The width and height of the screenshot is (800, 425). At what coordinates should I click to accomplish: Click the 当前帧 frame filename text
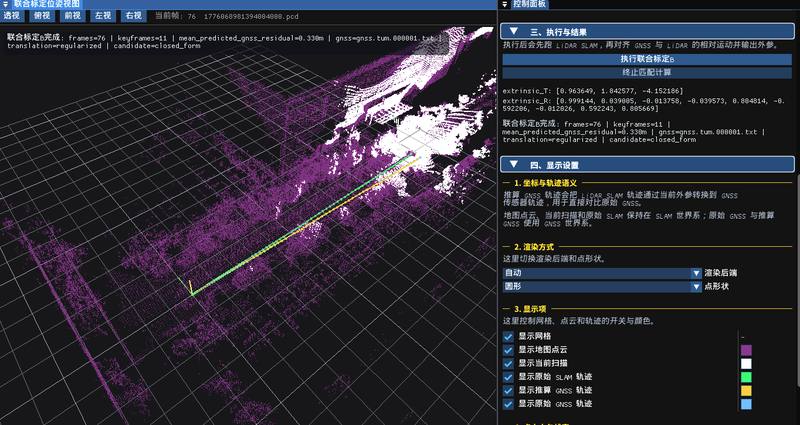(x=227, y=16)
